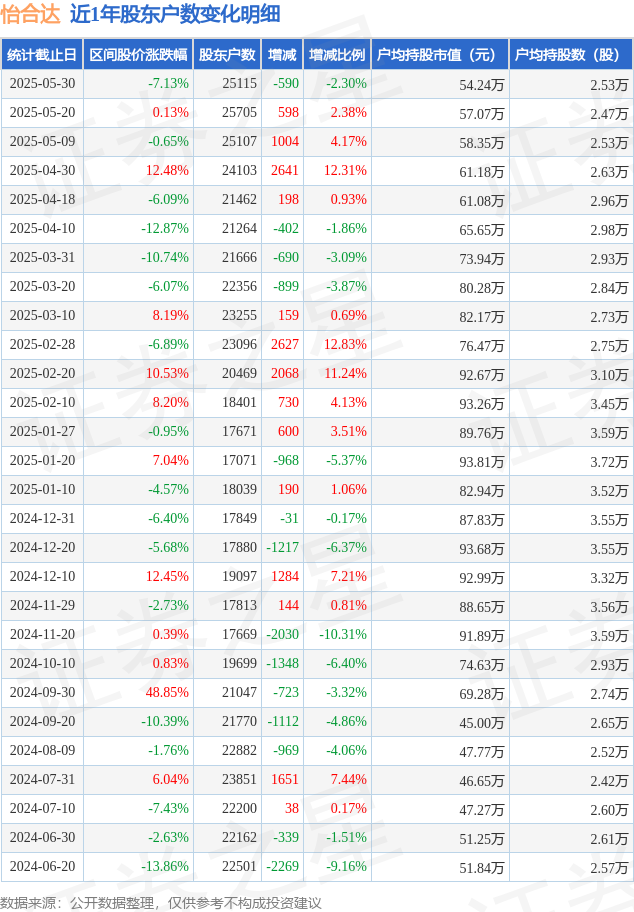
Task: Click the 户均持股数（股） column header
Action: pos(570,55)
